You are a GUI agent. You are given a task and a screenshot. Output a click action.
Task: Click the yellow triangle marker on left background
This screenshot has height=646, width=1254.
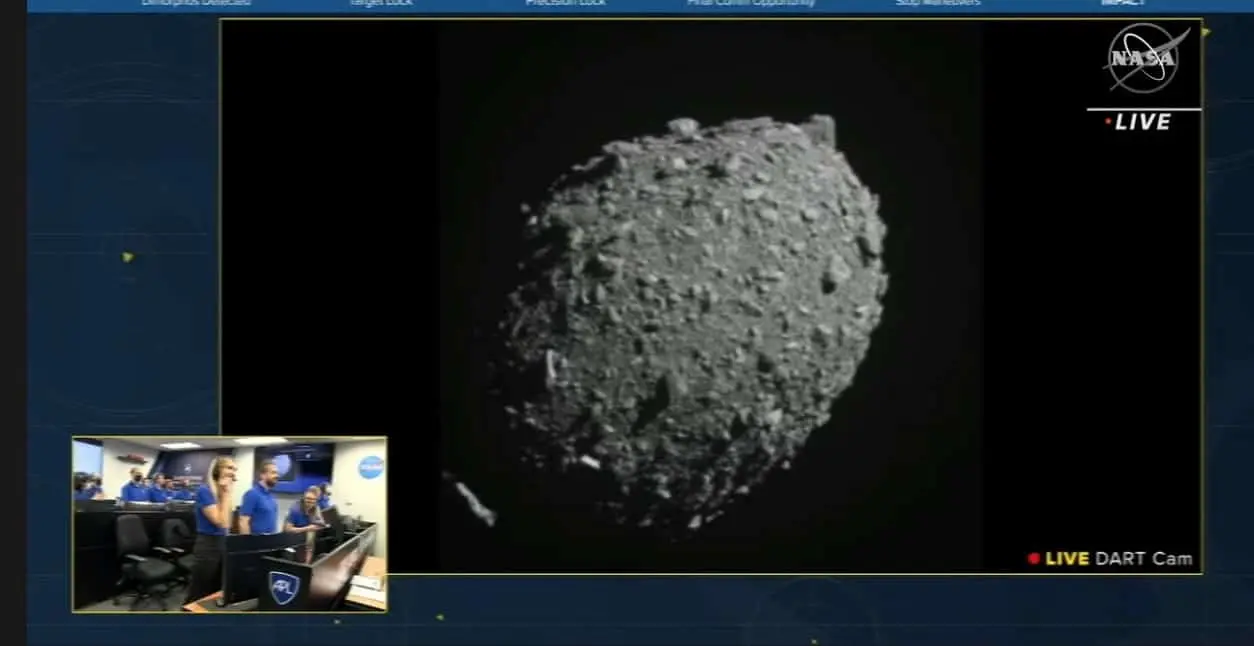tap(128, 257)
